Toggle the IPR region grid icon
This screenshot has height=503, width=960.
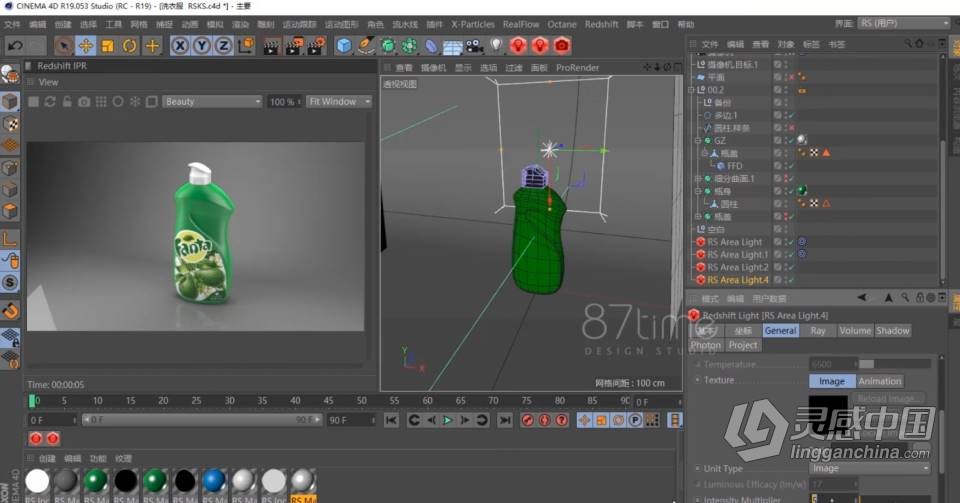click(x=101, y=102)
